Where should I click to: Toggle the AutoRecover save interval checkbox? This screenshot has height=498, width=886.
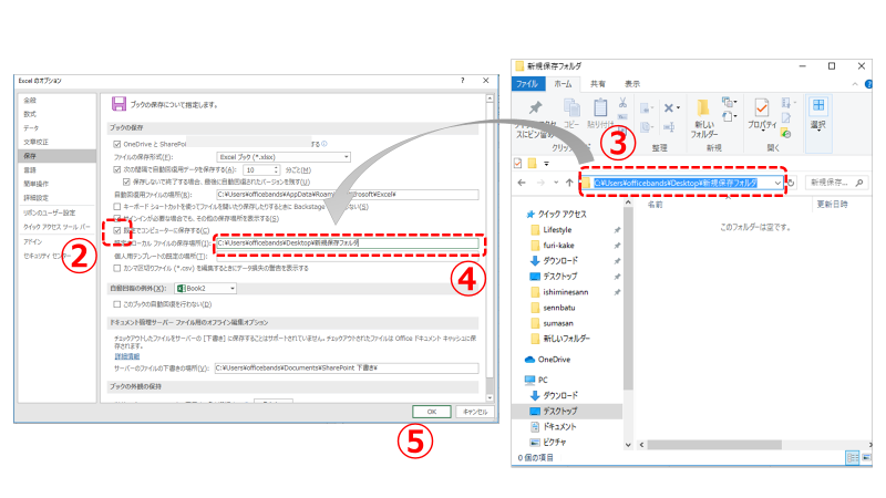coord(117,170)
